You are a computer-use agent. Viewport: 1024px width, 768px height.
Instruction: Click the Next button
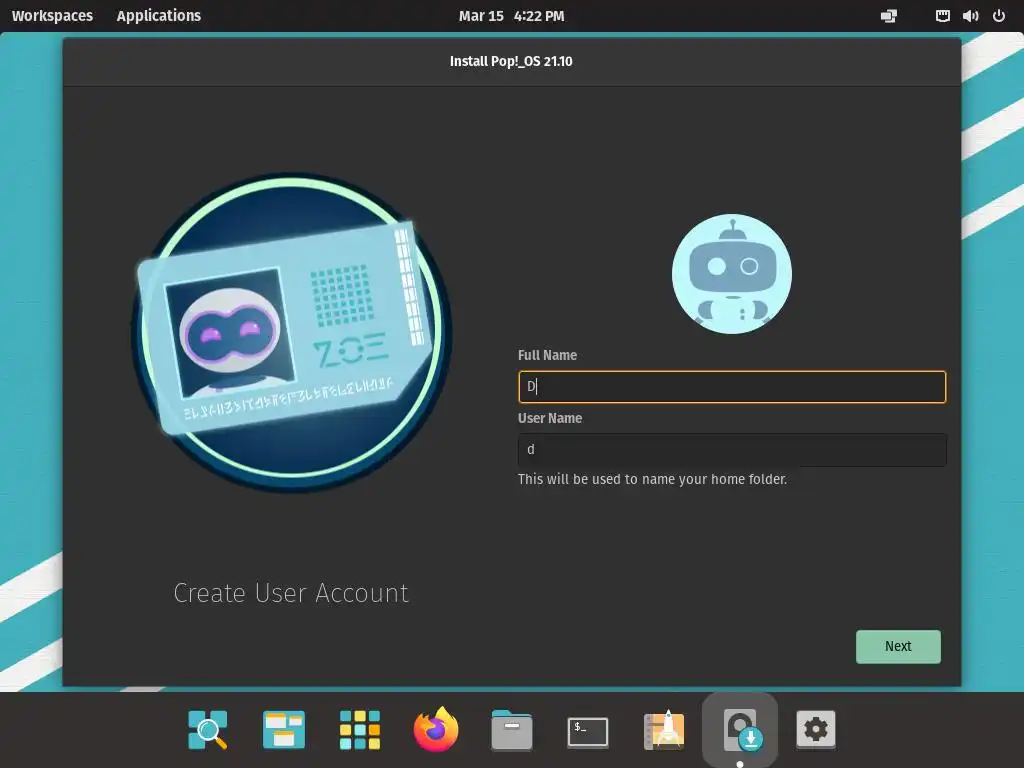(898, 647)
